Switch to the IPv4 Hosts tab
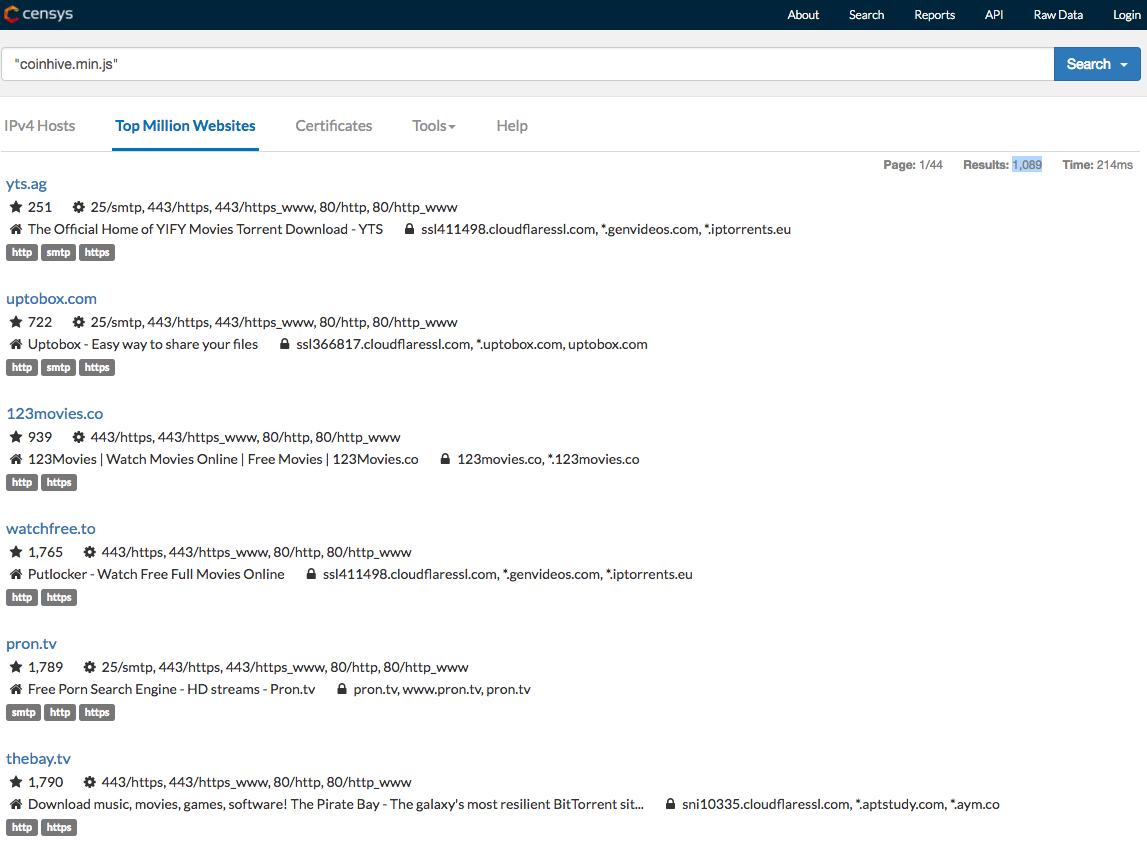This screenshot has width=1147, height=850. pyautogui.click(x=40, y=126)
